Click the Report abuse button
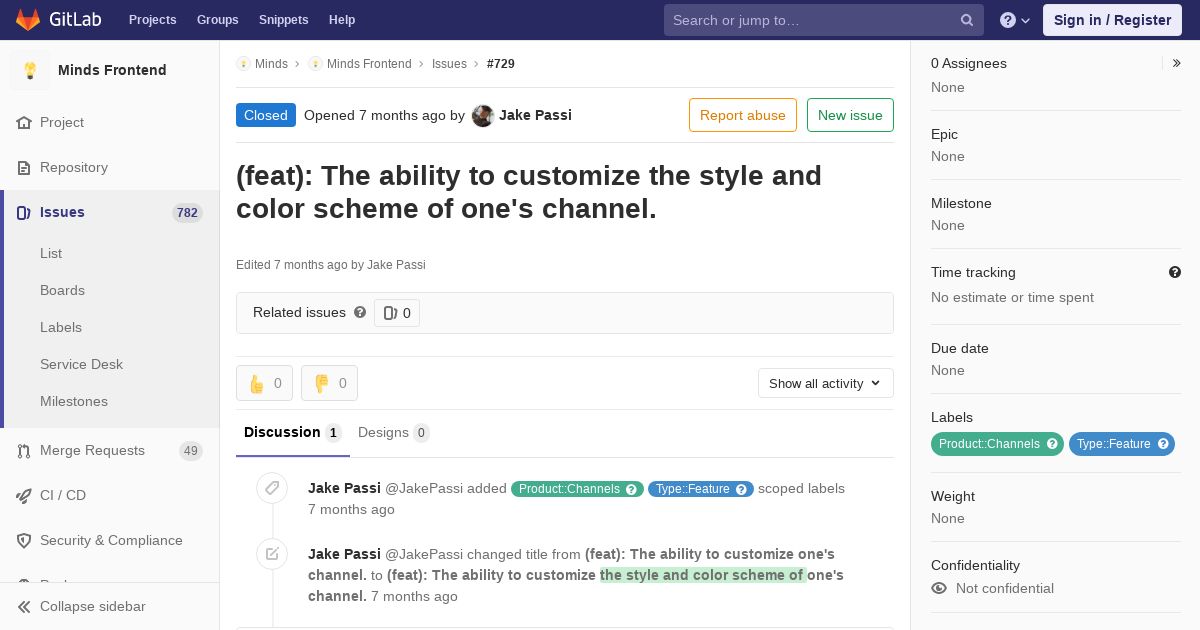Screen dimensions: 1200x630 click(x=743, y=115)
